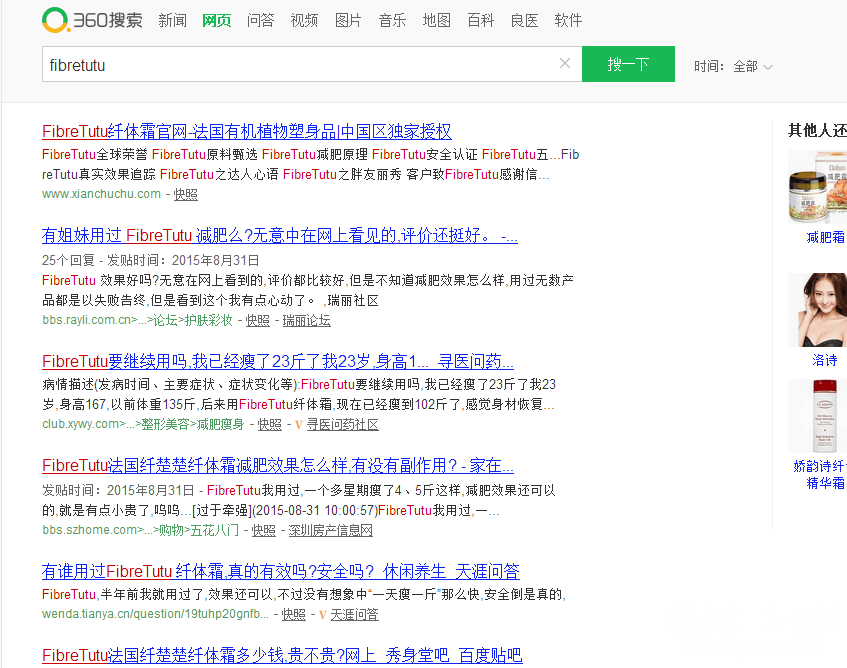Click the club.xywy.com breadcrumb URL
This screenshot has width=847, height=668.
[143, 424]
